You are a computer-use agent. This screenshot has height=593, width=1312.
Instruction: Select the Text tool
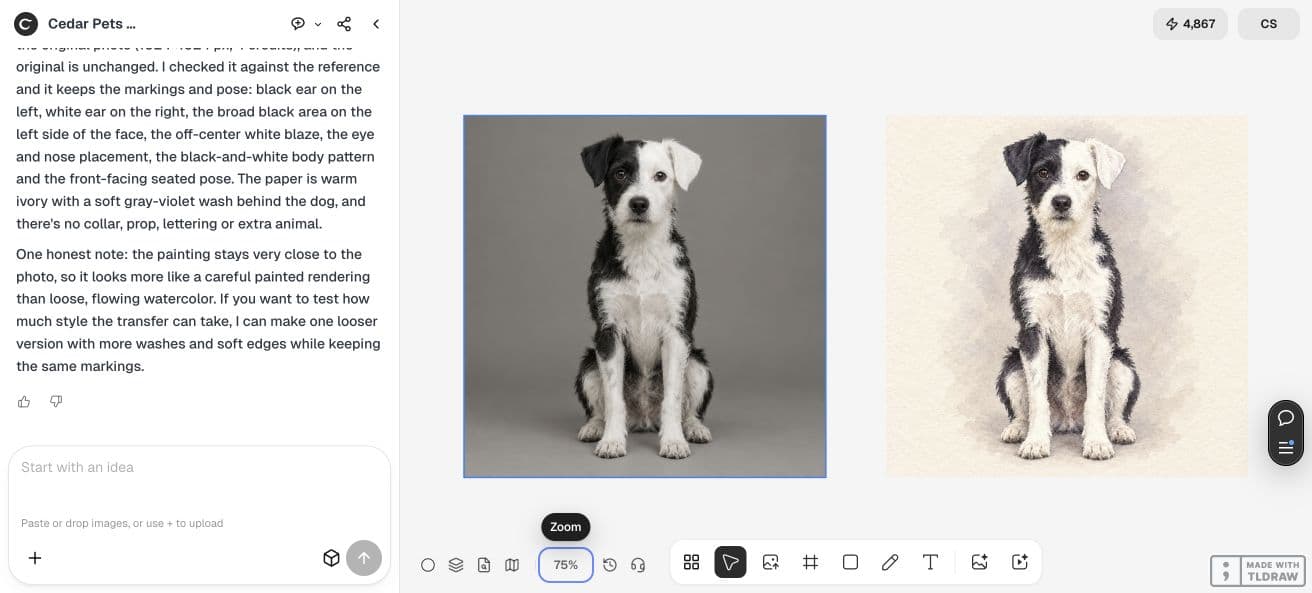tap(930, 562)
